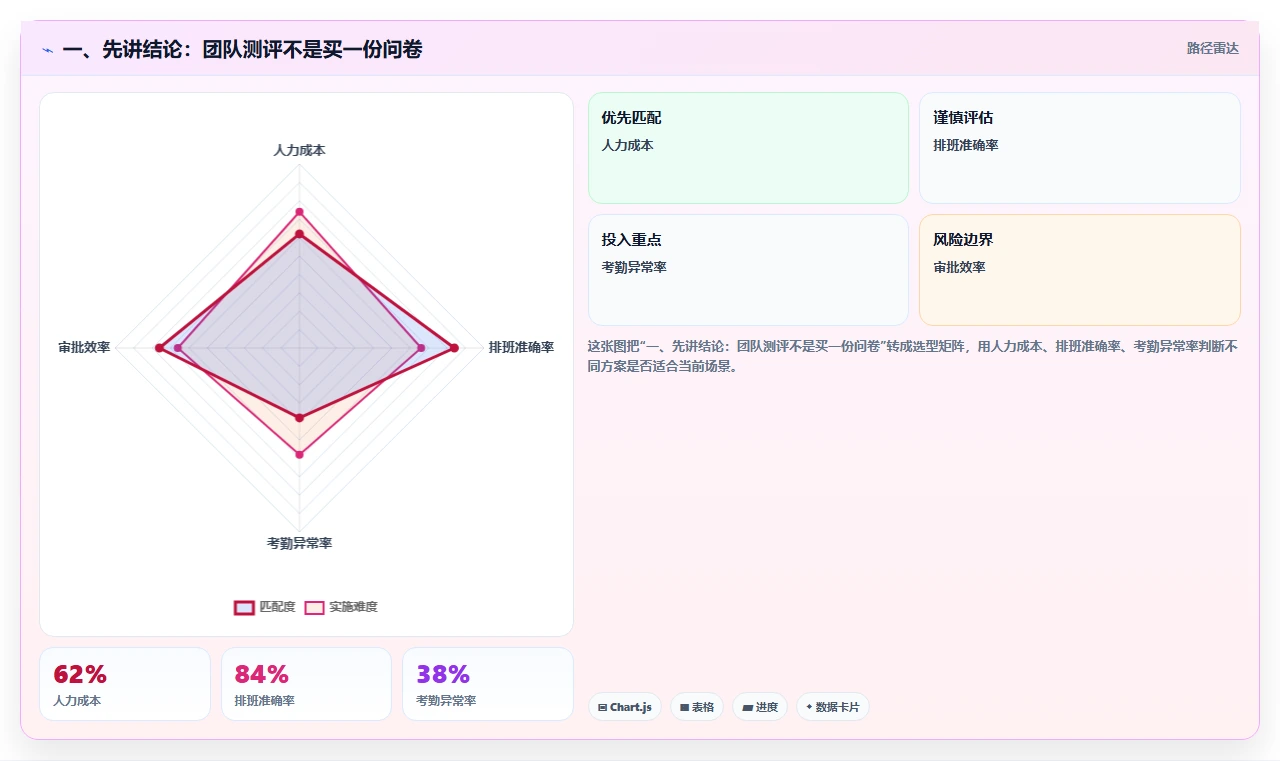Click the 实施难度 data point on 考勤异常率 axis
The height and width of the screenshot is (761, 1280).
pos(299,455)
